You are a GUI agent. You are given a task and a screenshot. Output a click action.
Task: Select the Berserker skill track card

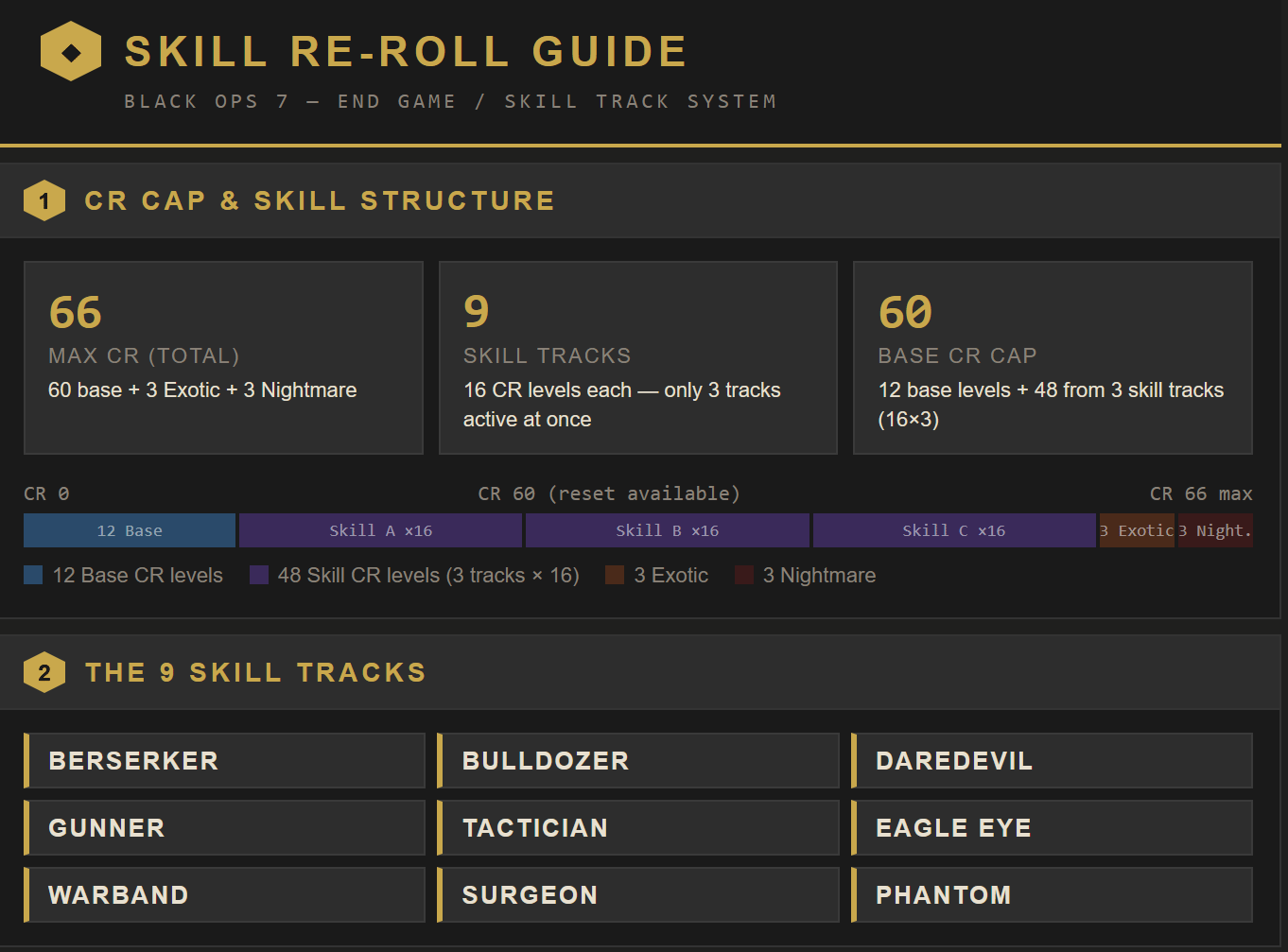click(x=224, y=760)
